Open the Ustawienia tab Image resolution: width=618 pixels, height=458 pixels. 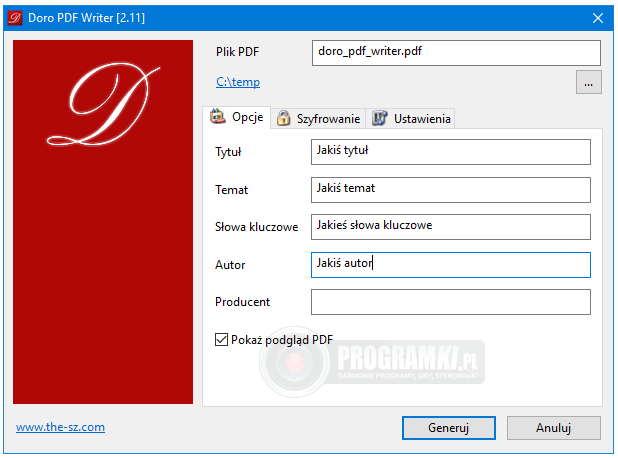click(x=411, y=119)
